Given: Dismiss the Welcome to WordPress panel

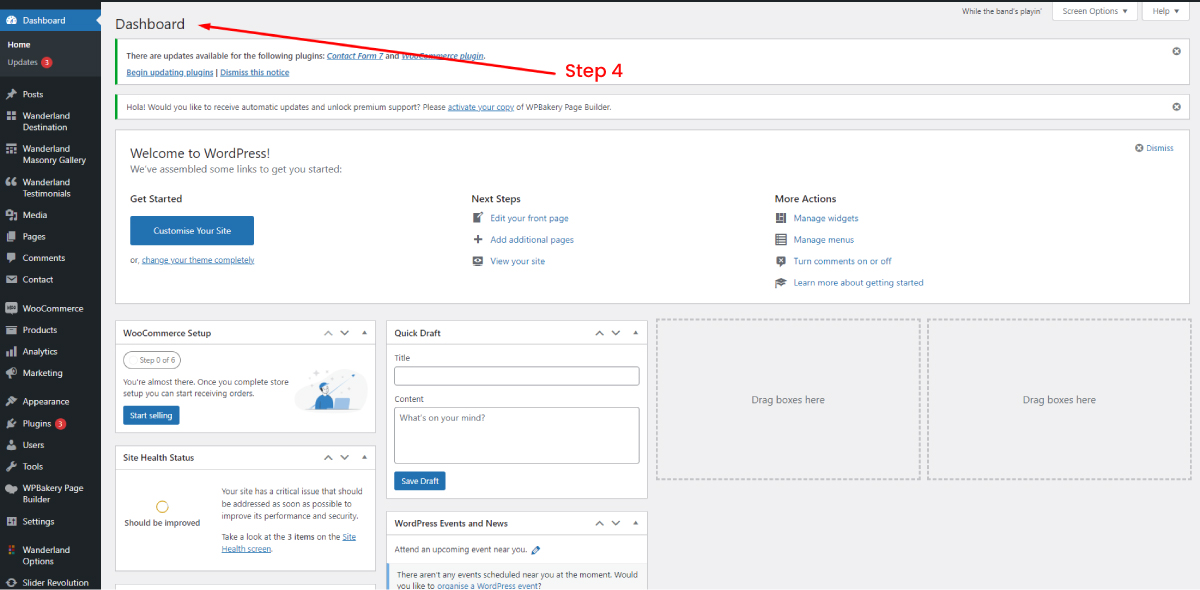Looking at the screenshot, I should pos(1154,148).
